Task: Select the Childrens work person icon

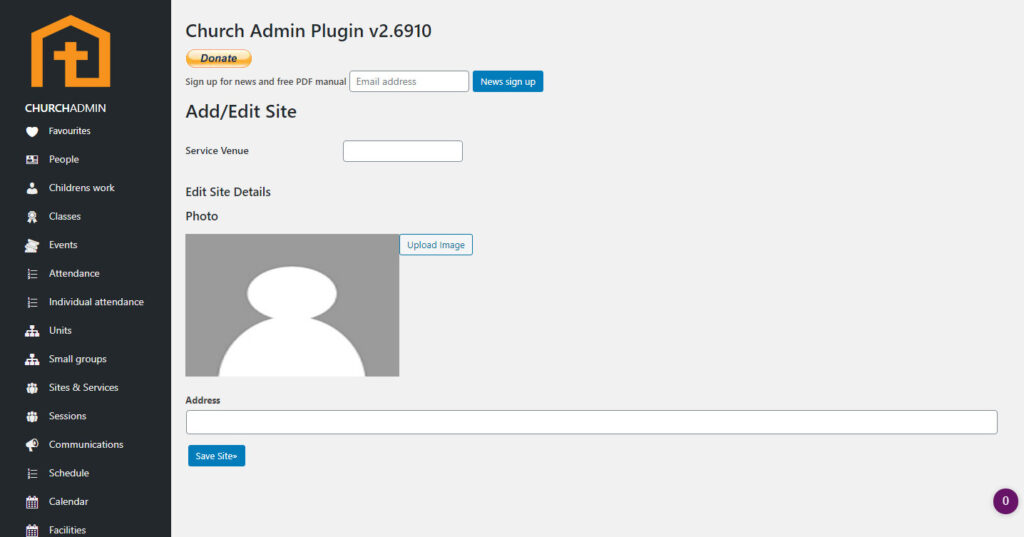Action: [32, 188]
